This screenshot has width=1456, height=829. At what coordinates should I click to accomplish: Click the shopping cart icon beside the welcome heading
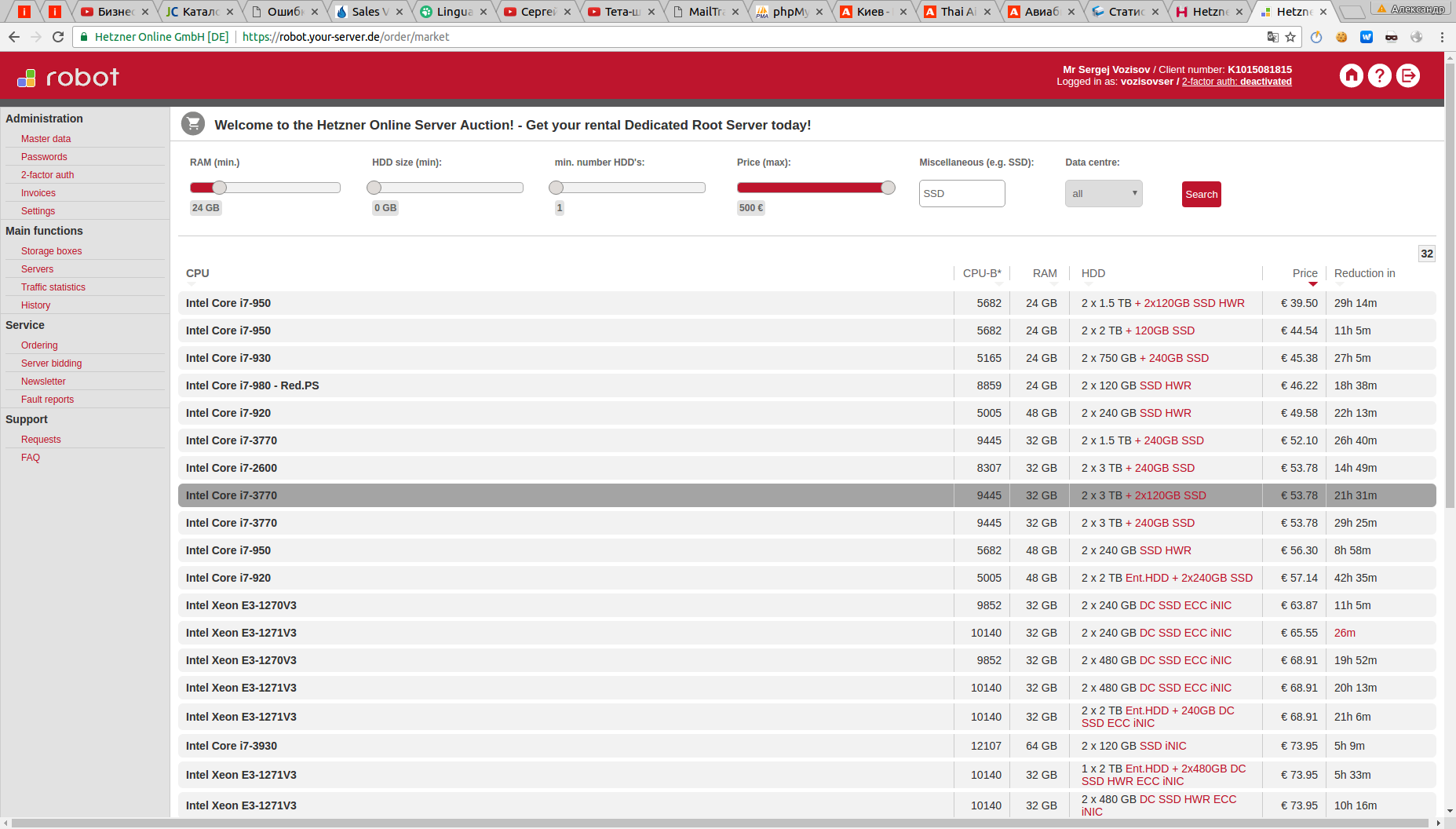(x=193, y=124)
